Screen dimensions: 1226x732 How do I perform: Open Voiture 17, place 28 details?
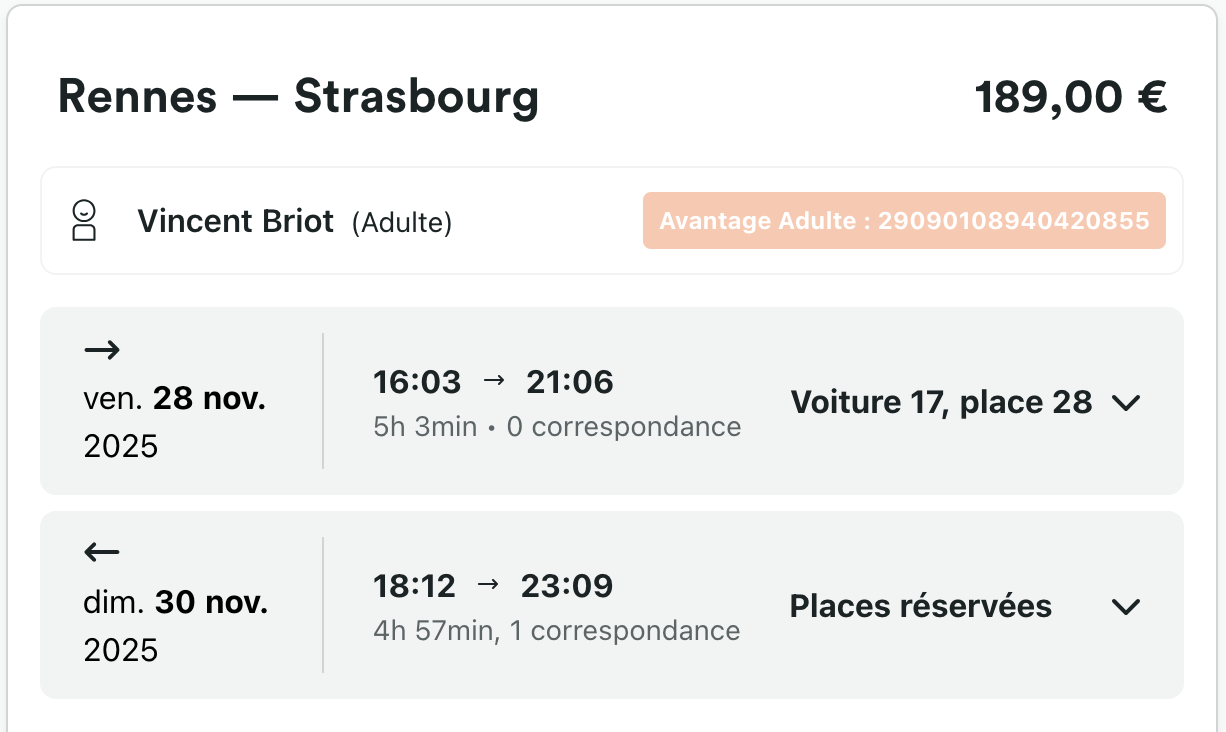[x=940, y=403]
